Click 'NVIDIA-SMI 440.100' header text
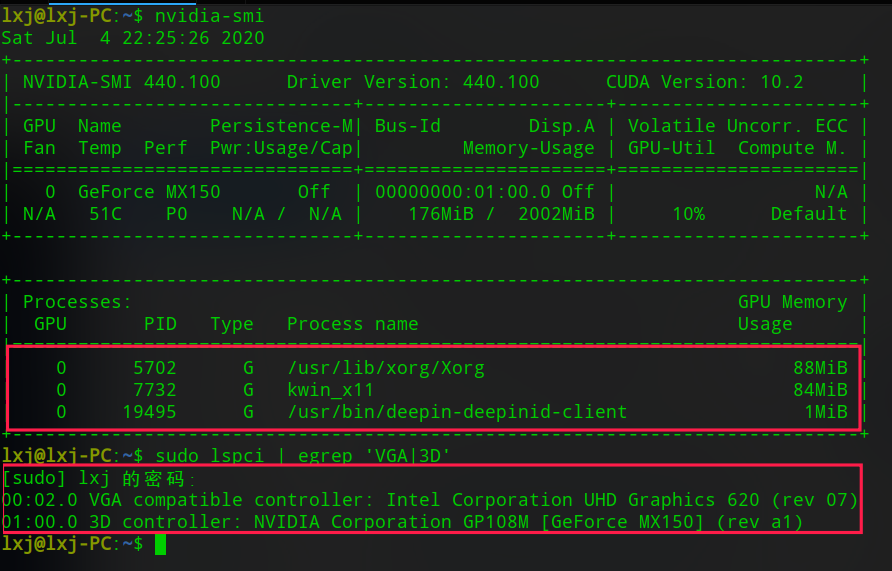Screen dimensions: 892x571 point(122,82)
